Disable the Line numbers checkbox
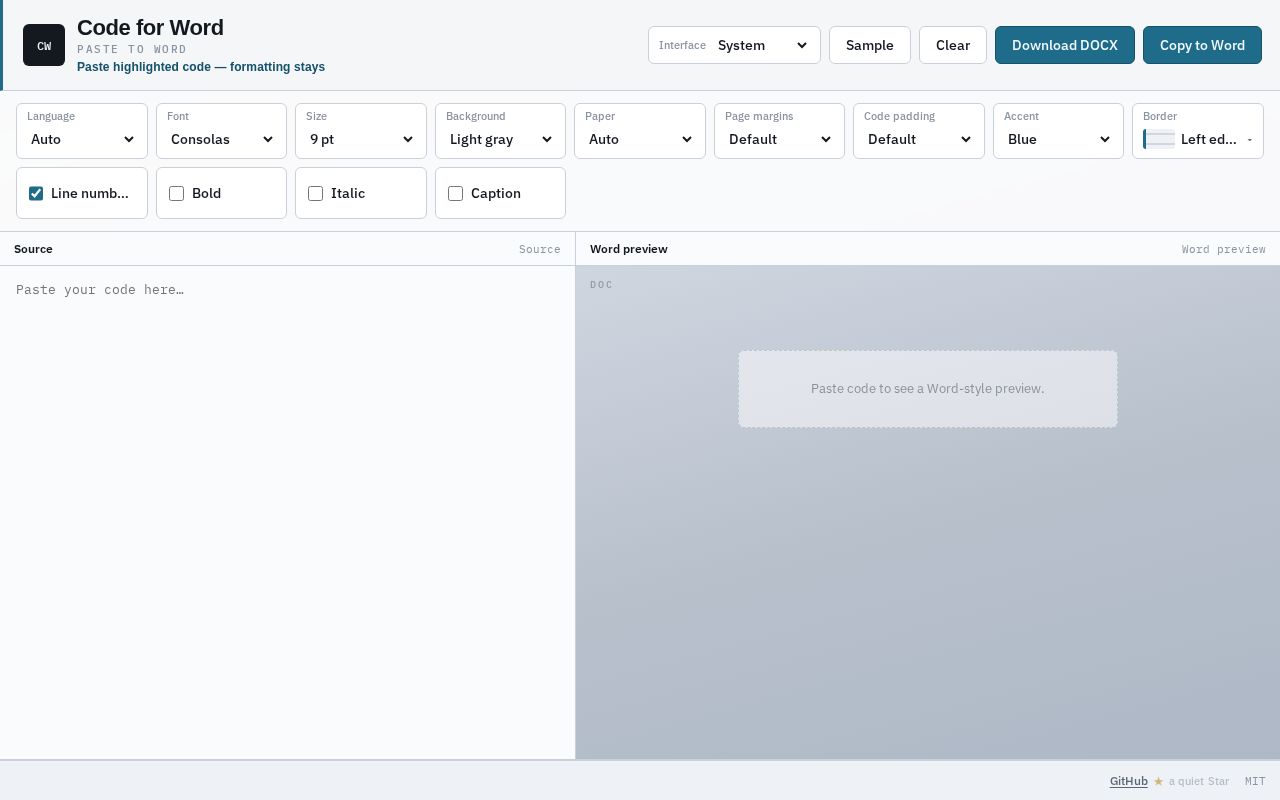Screen dimensions: 1280x800 coord(36,193)
